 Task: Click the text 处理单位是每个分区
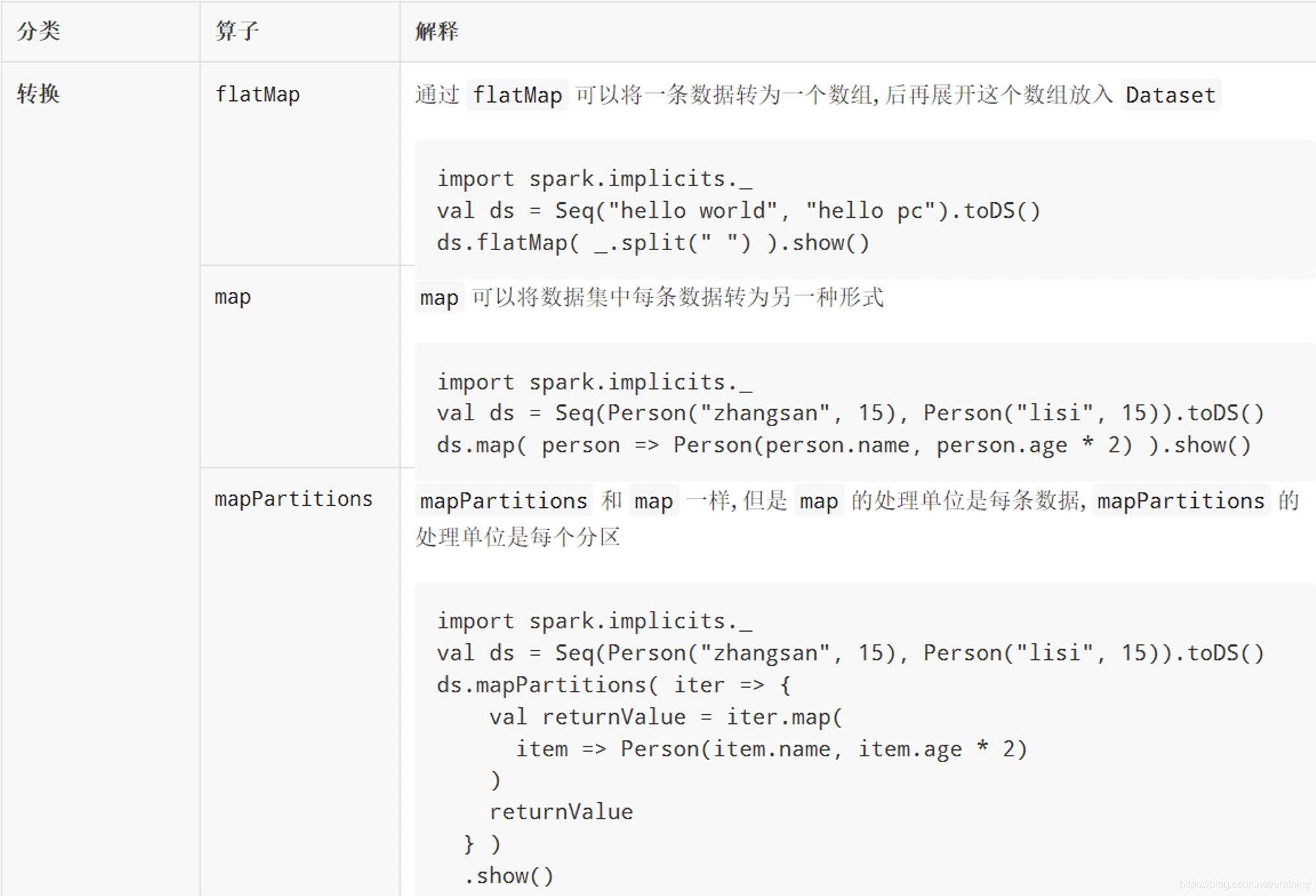(x=518, y=537)
